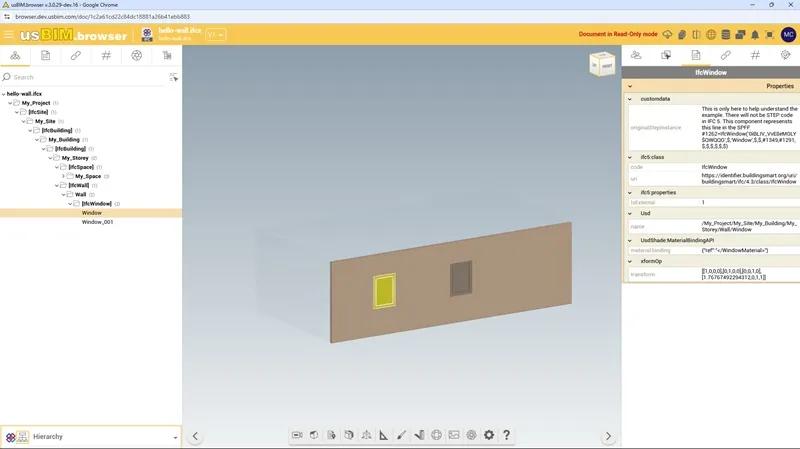
Task: Click the section box tool in bottom toolbar
Action: tap(349, 435)
